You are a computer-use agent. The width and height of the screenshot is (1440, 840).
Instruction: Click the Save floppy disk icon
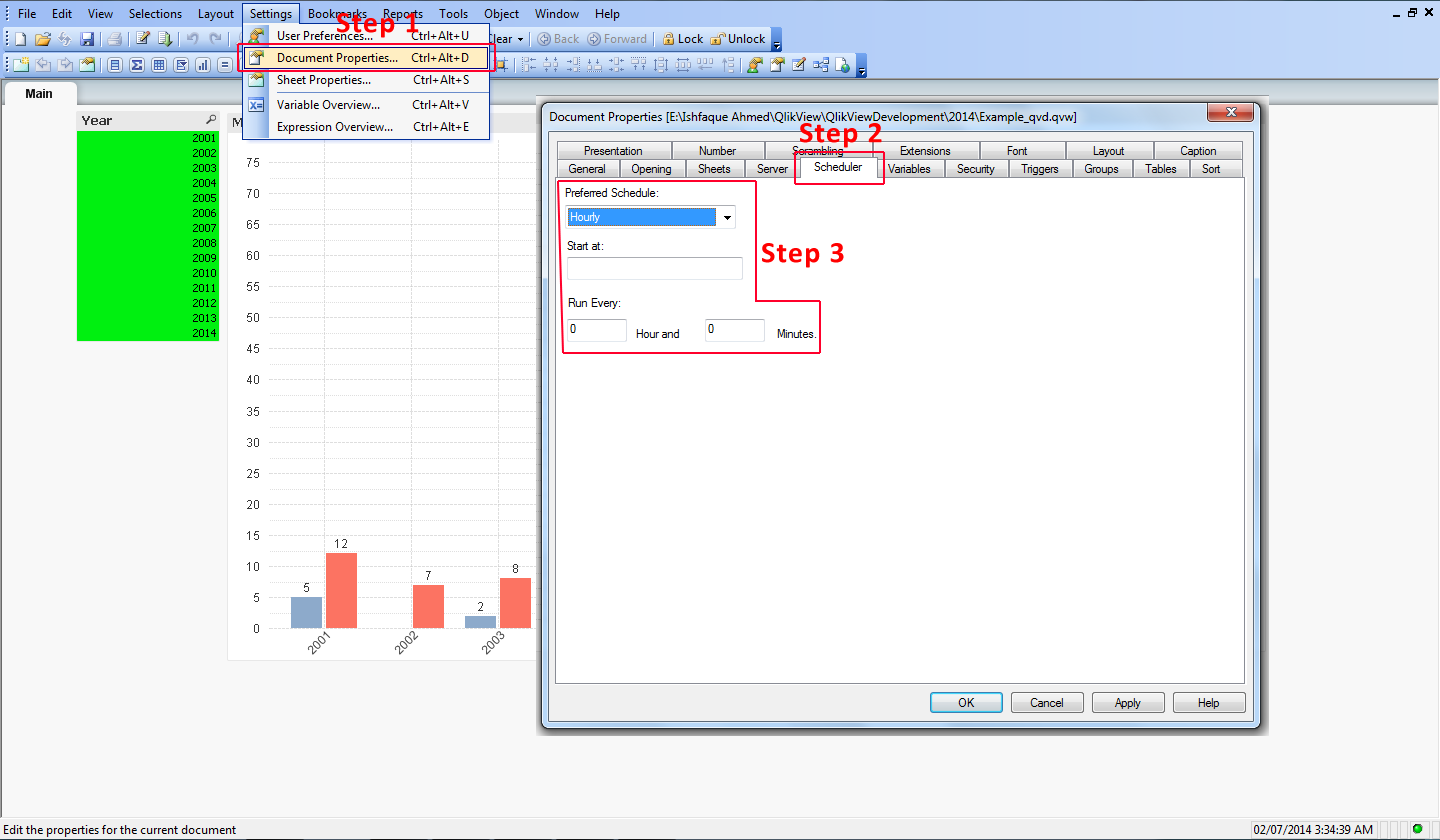[88, 39]
